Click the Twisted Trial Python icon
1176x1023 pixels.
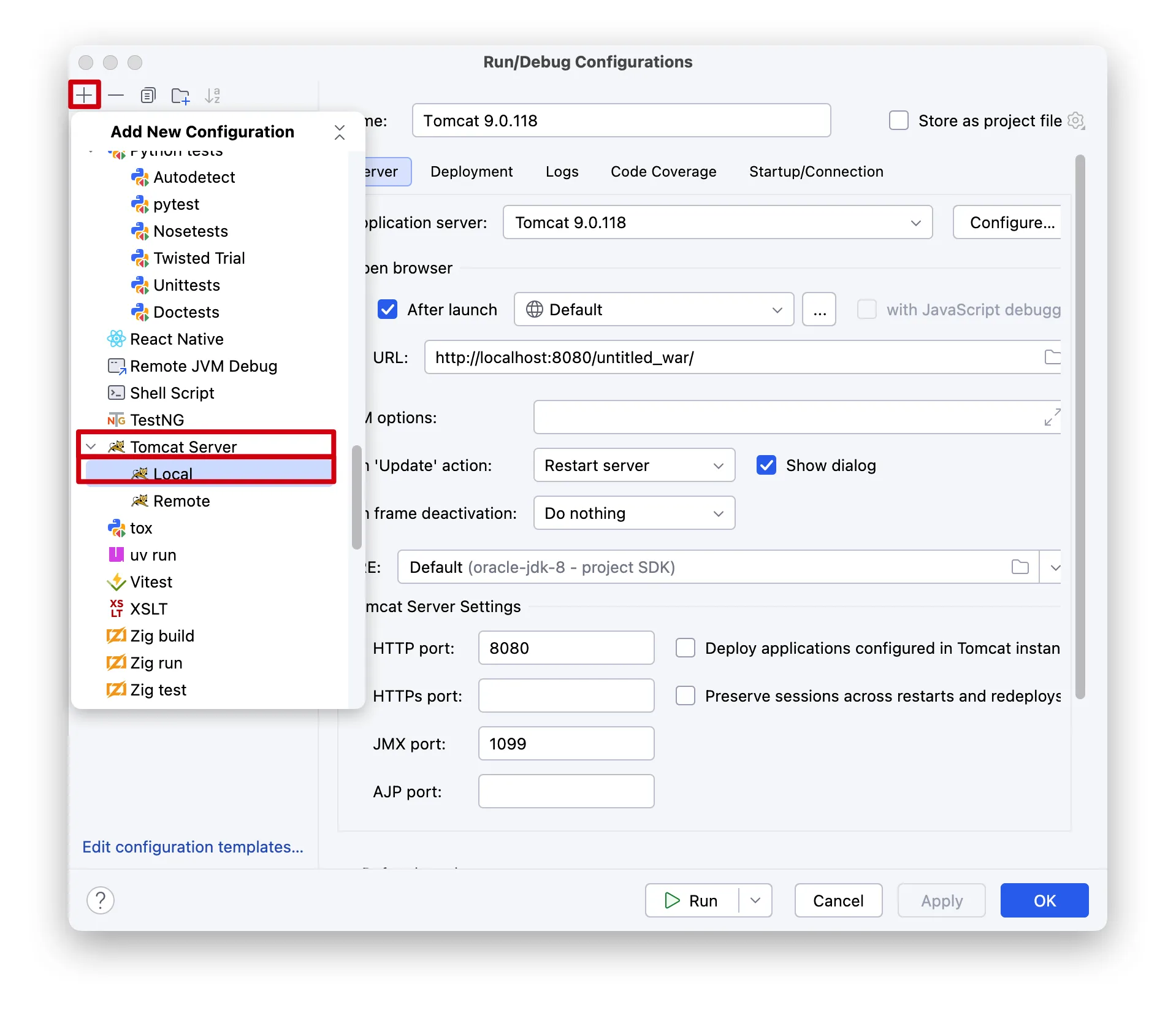click(x=140, y=258)
